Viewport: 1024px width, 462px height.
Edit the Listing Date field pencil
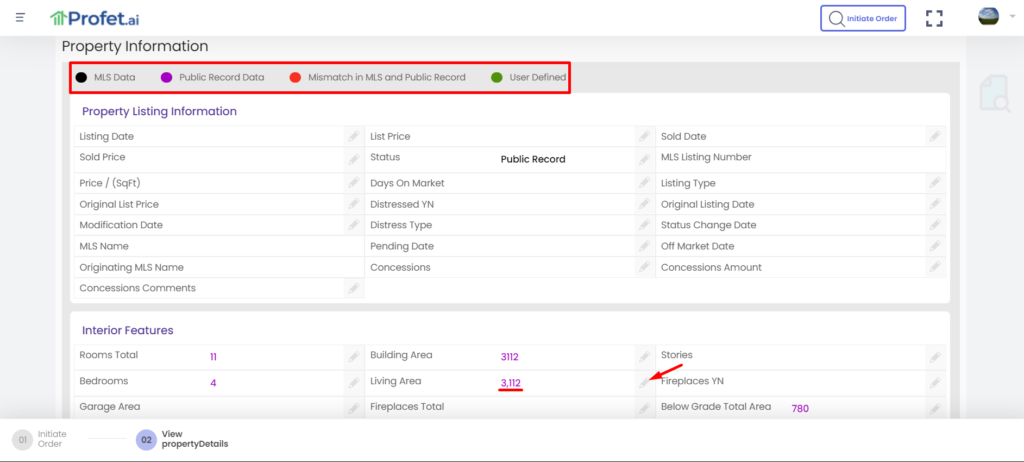click(353, 136)
